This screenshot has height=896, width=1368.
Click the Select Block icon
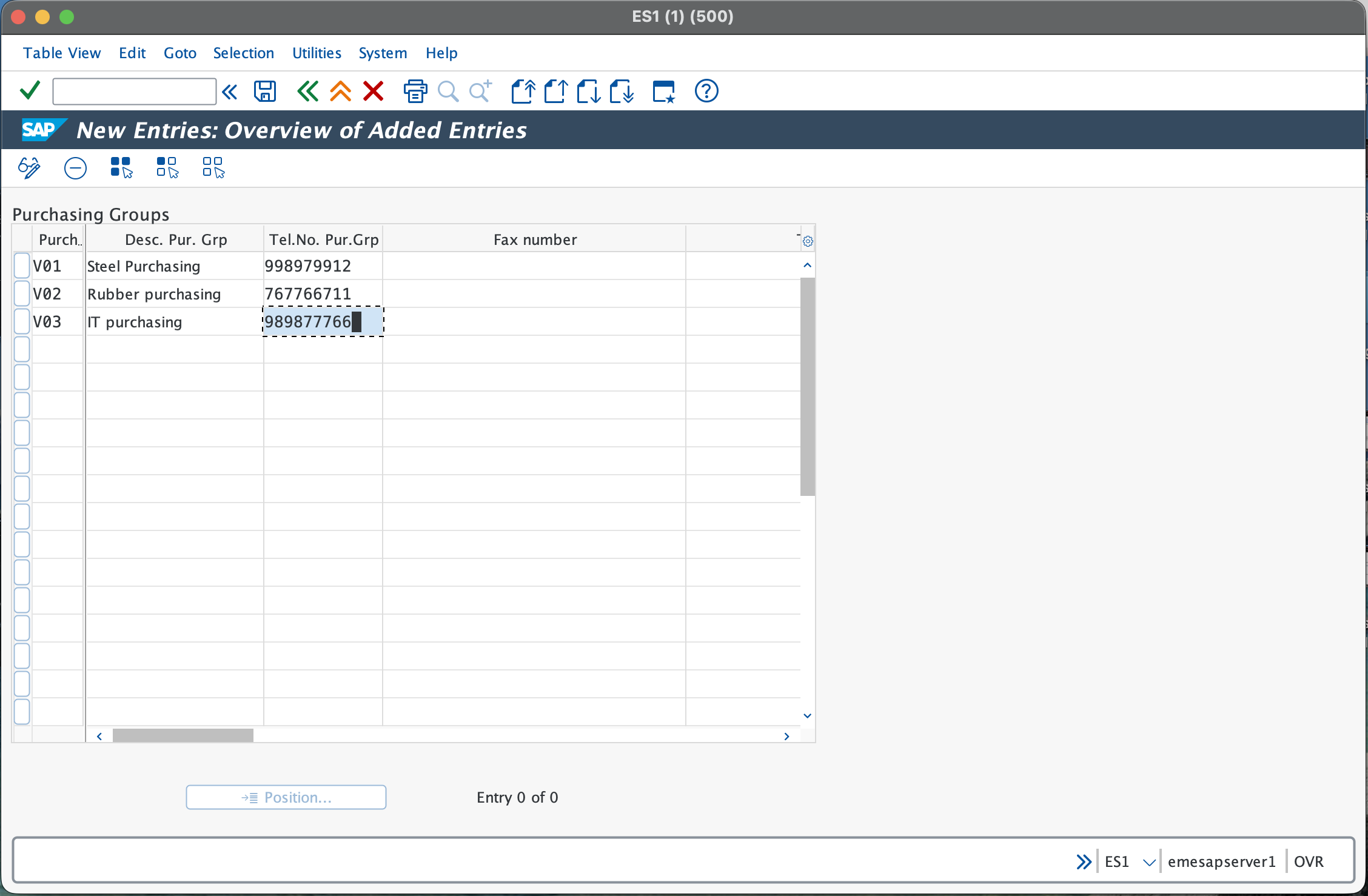point(167,168)
